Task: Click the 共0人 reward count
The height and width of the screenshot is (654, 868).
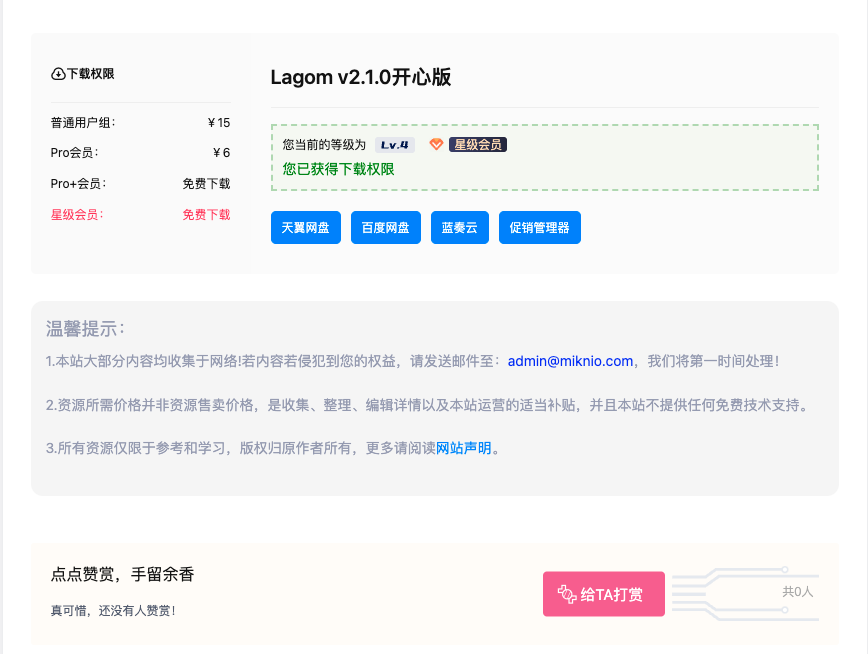Action: pos(797,592)
